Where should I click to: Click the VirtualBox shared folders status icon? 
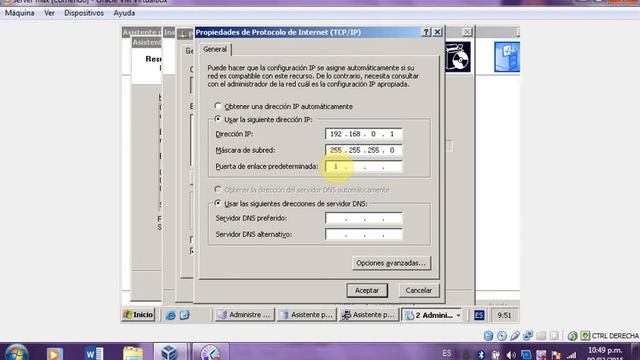pos(541,336)
